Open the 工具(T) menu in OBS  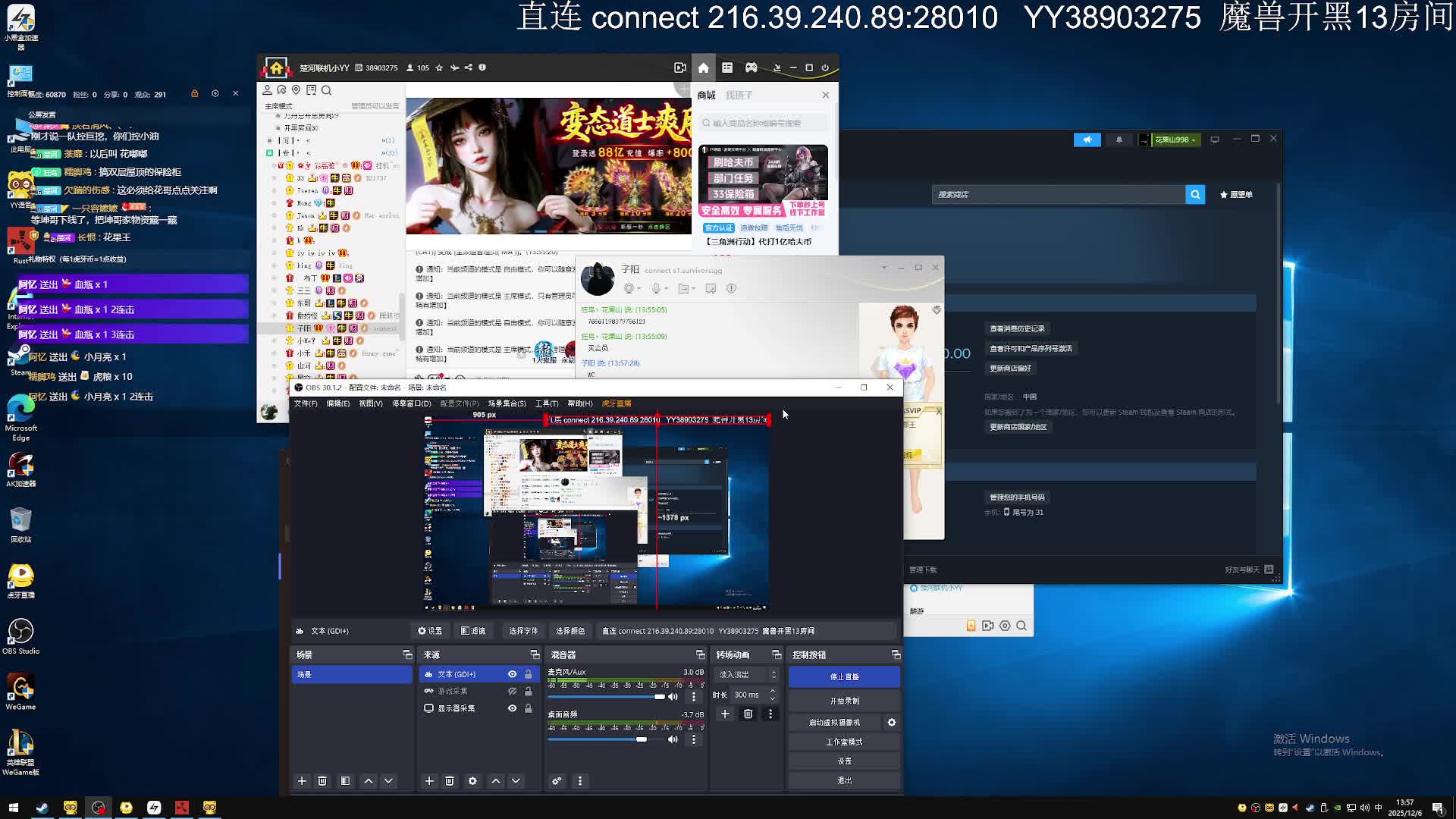coord(546,403)
